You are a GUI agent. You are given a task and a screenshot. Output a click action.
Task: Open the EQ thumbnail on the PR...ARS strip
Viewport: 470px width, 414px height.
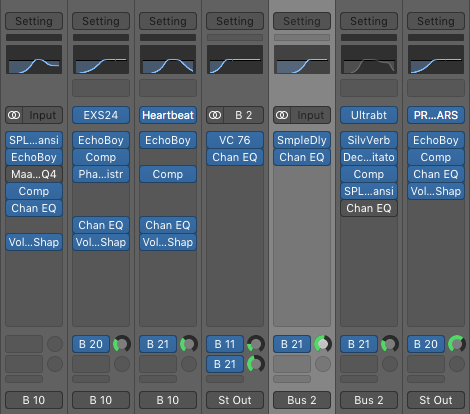pos(436,59)
